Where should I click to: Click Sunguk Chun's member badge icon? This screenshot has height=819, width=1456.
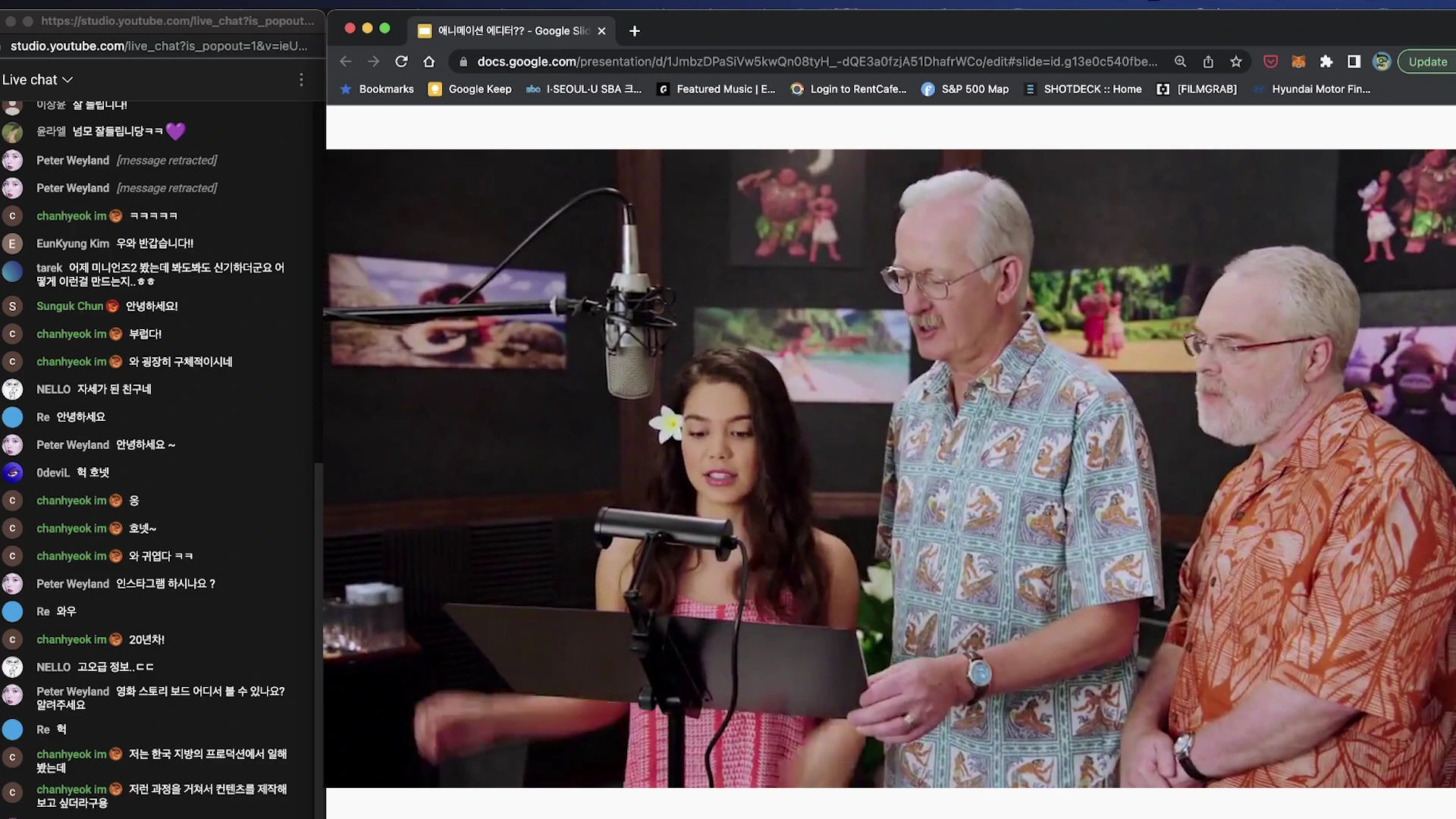113,306
